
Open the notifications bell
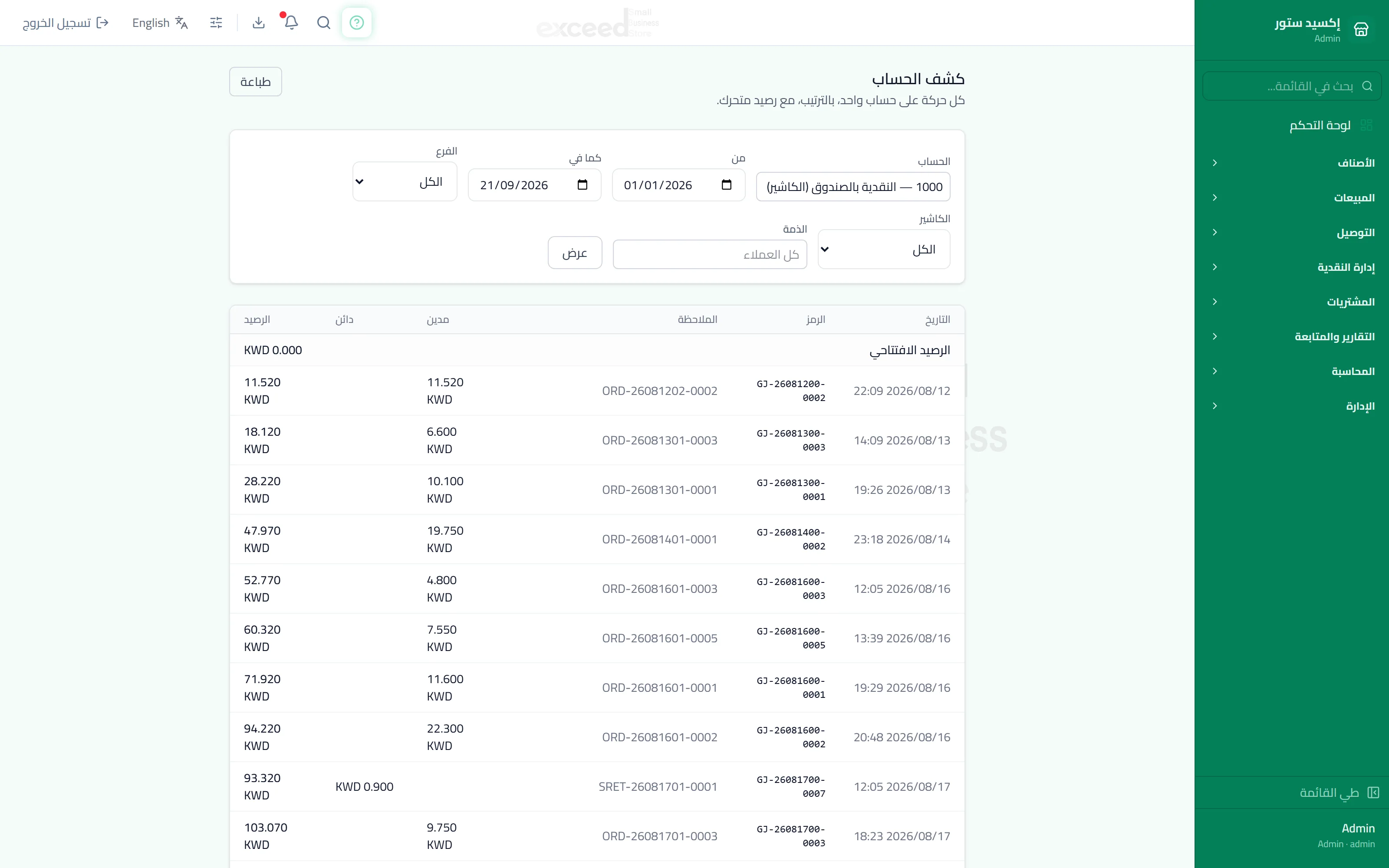[x=291, y=23]
